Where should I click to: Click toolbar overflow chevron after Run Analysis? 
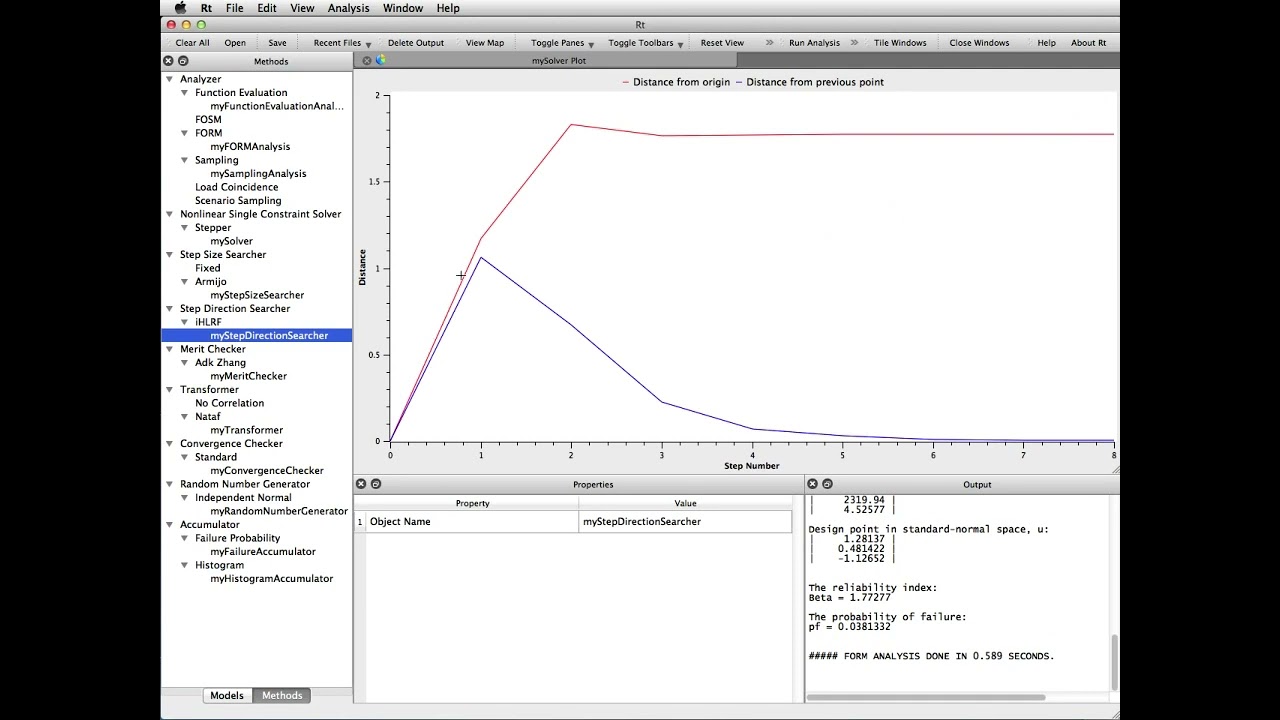854,43
